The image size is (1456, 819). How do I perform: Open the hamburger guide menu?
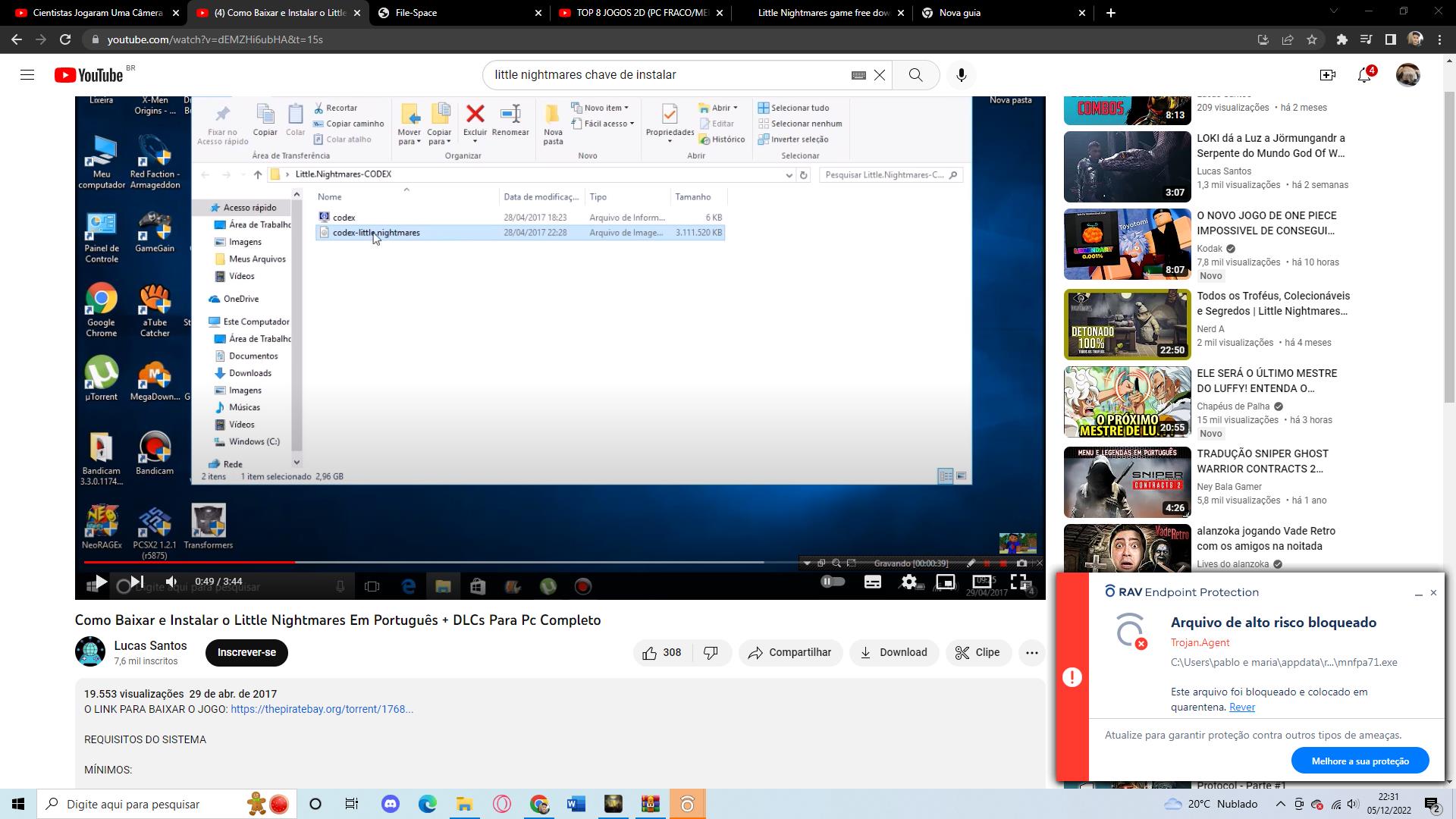coord(27,75)
